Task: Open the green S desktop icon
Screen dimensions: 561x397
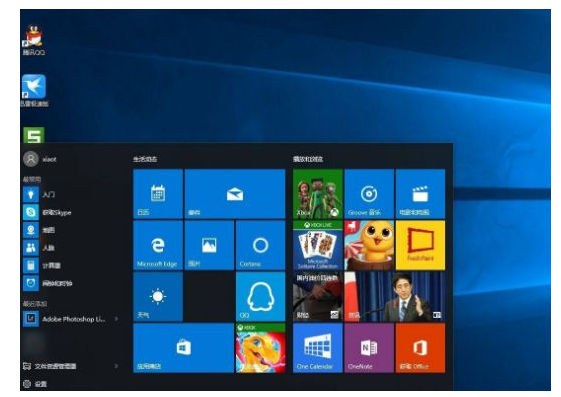Action: coord(34,135)
